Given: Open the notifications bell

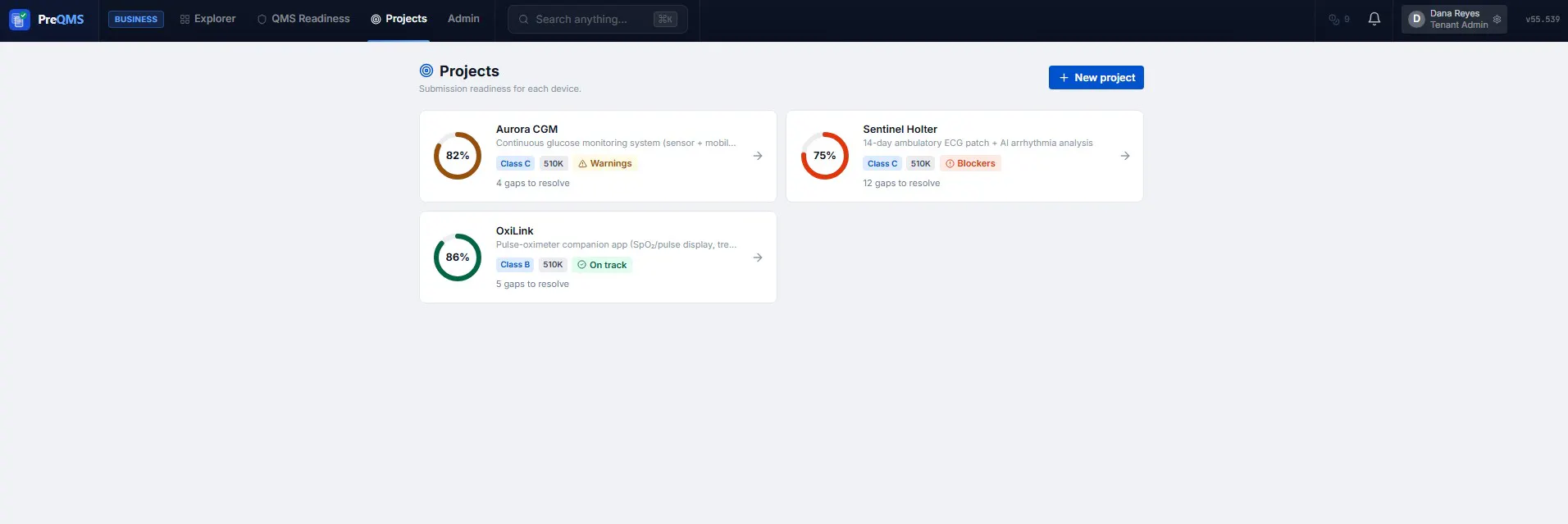Looking at the screenshot, I should point(1374,19).
